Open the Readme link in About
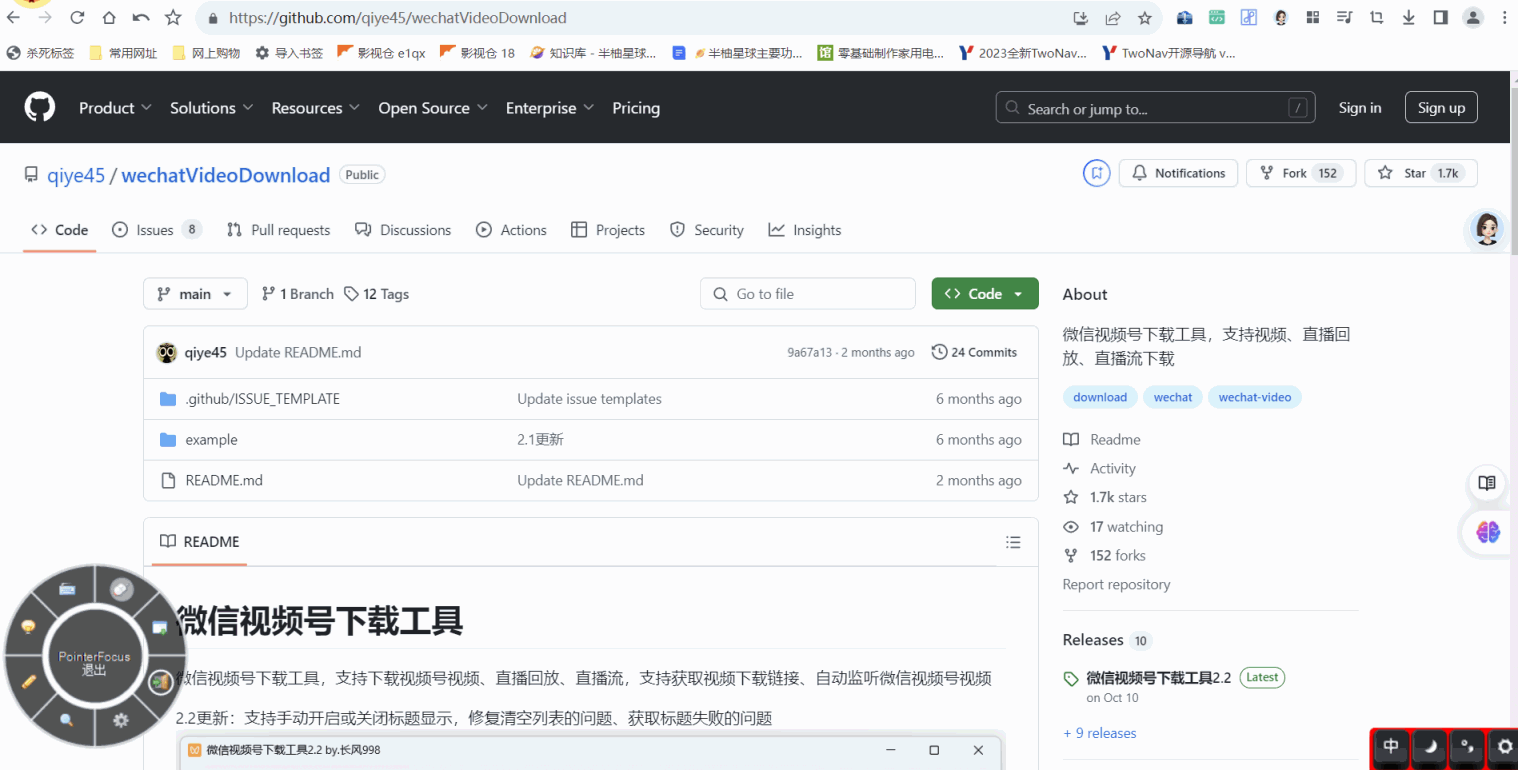 click(x=1102, y=439)
